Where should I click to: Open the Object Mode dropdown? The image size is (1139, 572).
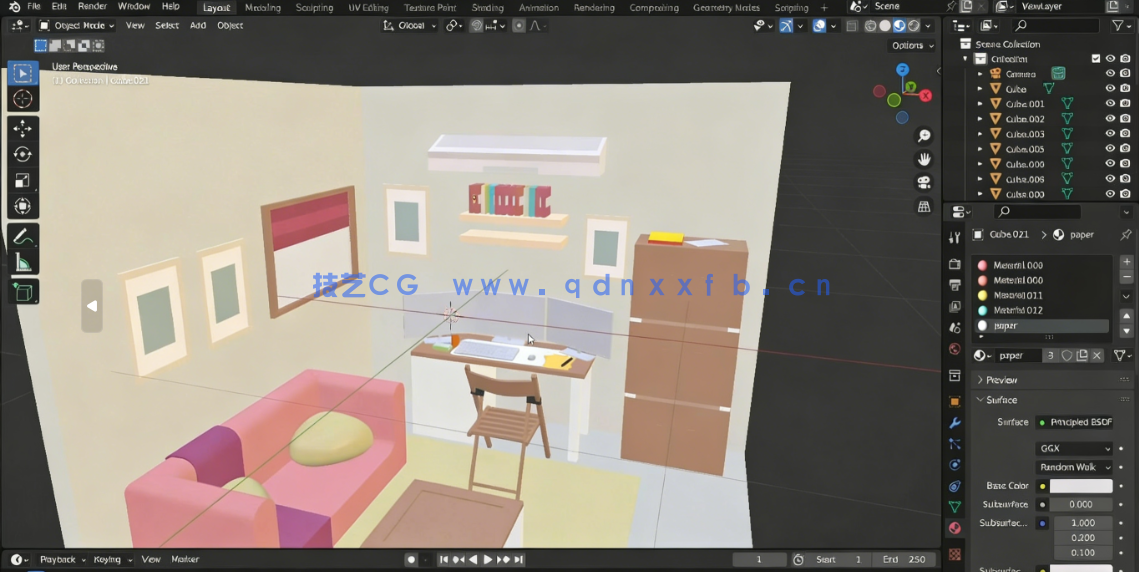click(x=77, y=25)
